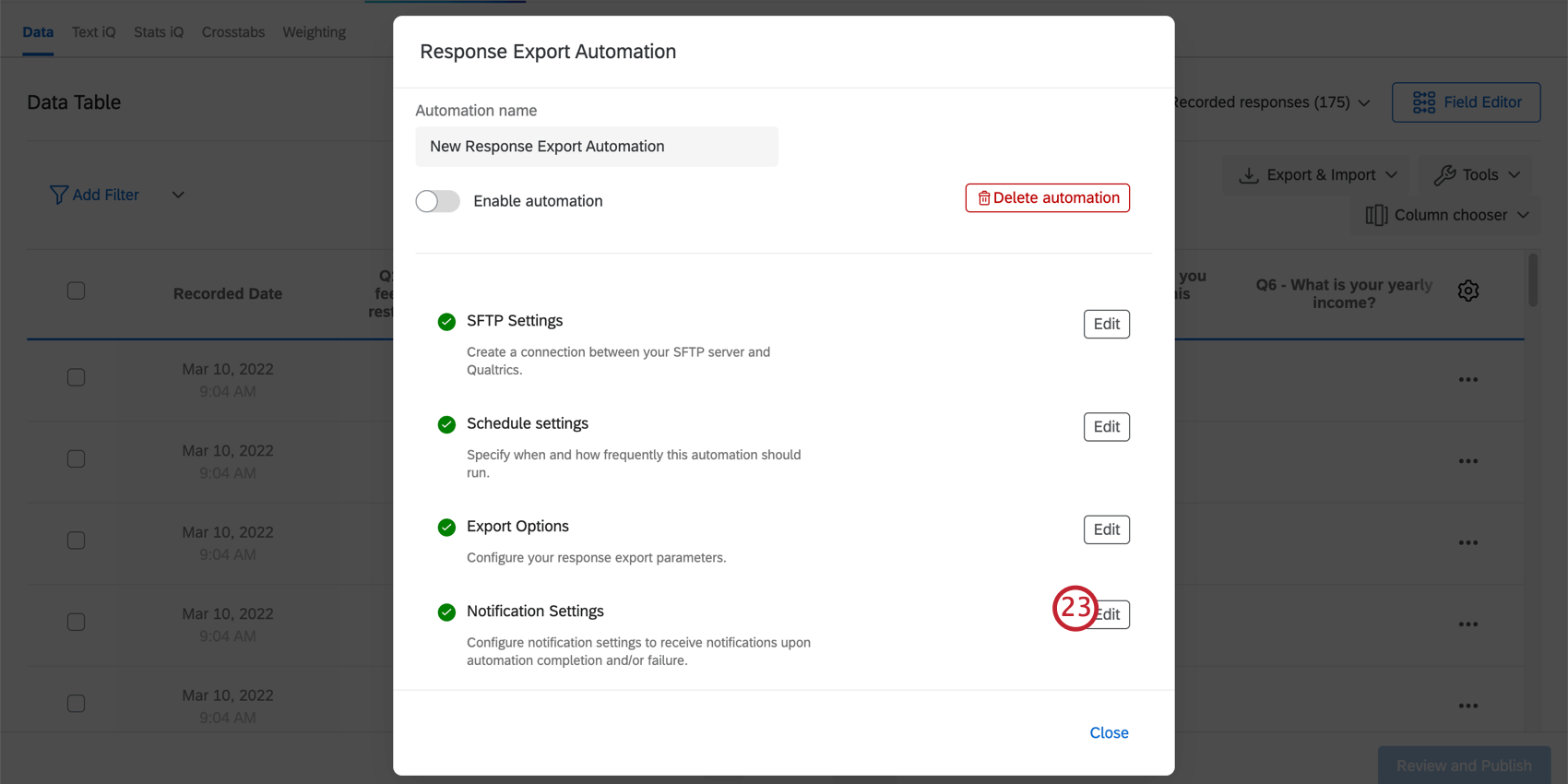Click the Column chooser icon

click(1376, 215)
